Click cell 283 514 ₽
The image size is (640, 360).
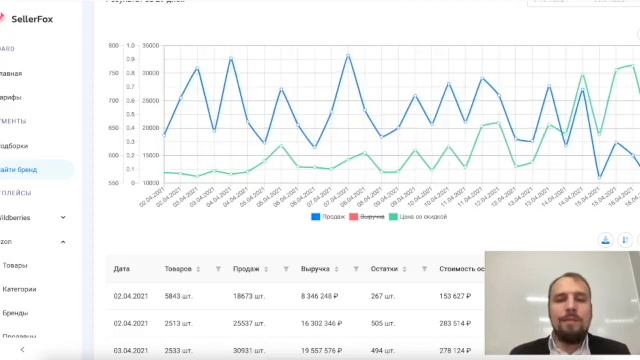455,323
